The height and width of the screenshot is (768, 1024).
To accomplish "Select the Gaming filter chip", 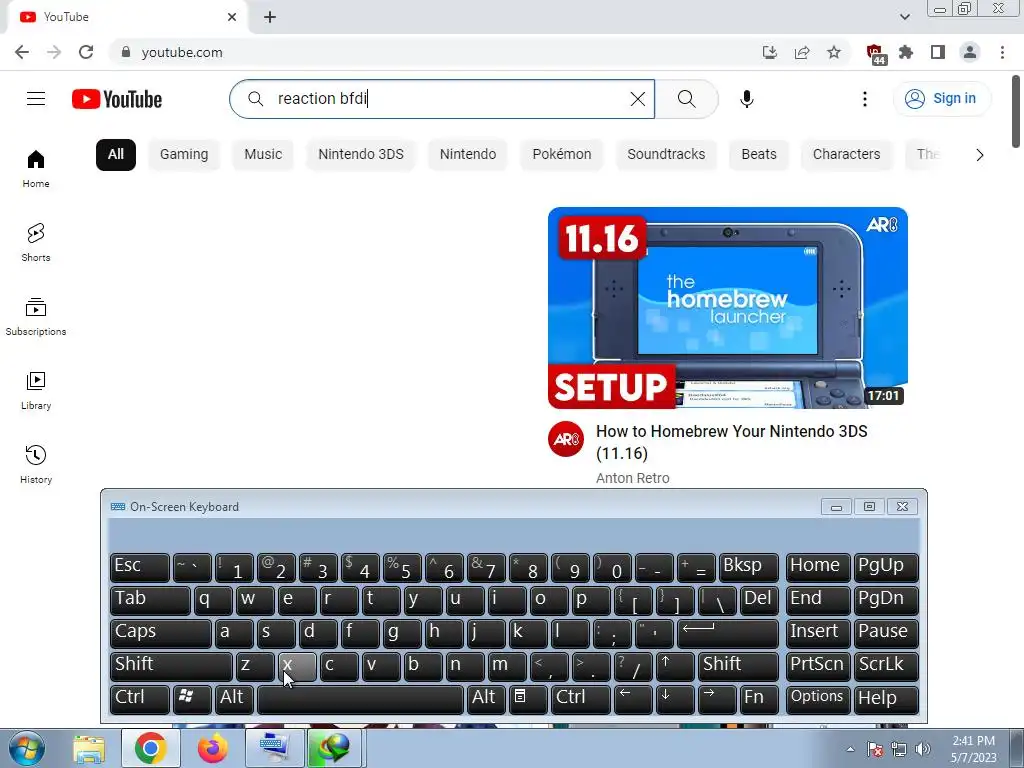I will click(x=184, y=155).
